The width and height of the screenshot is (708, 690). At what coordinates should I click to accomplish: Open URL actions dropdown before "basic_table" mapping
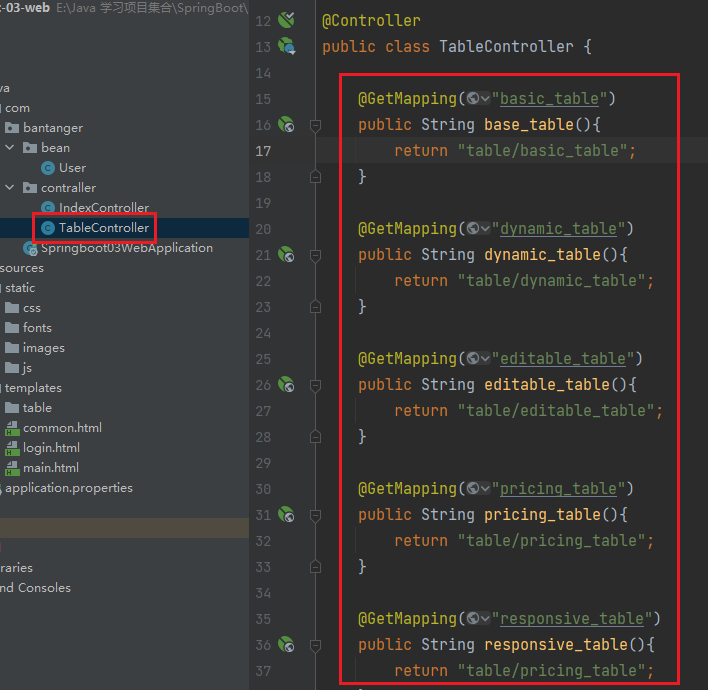coord(478,99)
